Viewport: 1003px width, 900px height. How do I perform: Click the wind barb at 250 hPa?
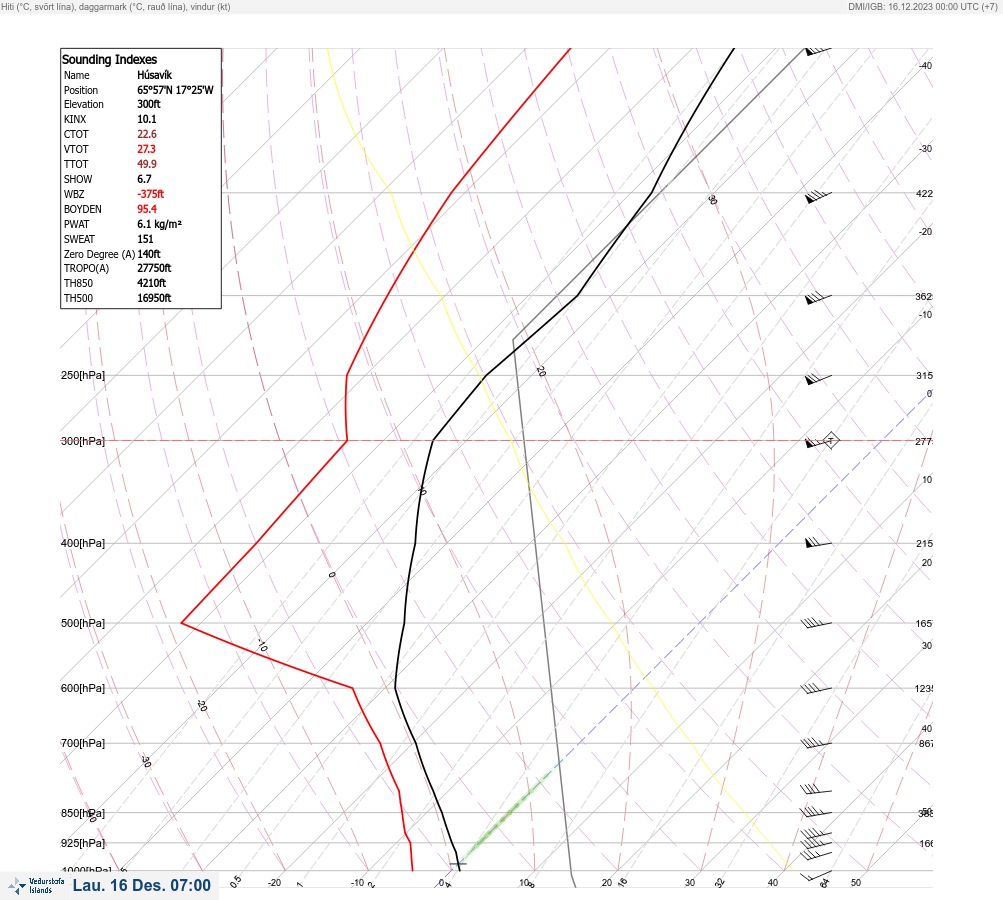tap(818, 379)
